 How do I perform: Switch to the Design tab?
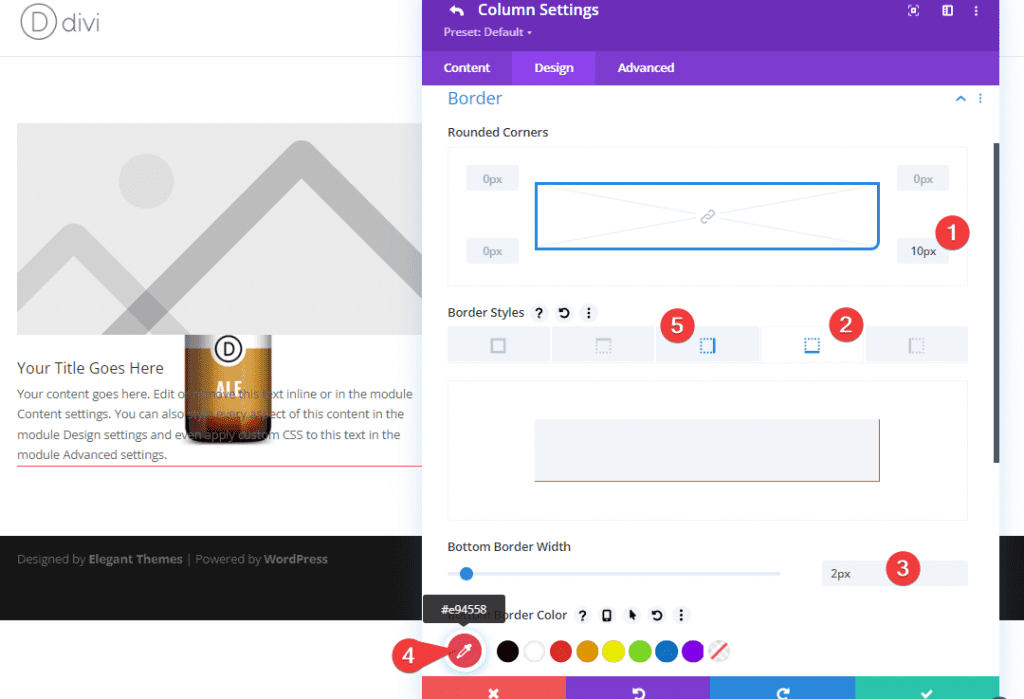pyautogui.click(x=554, y=68)
